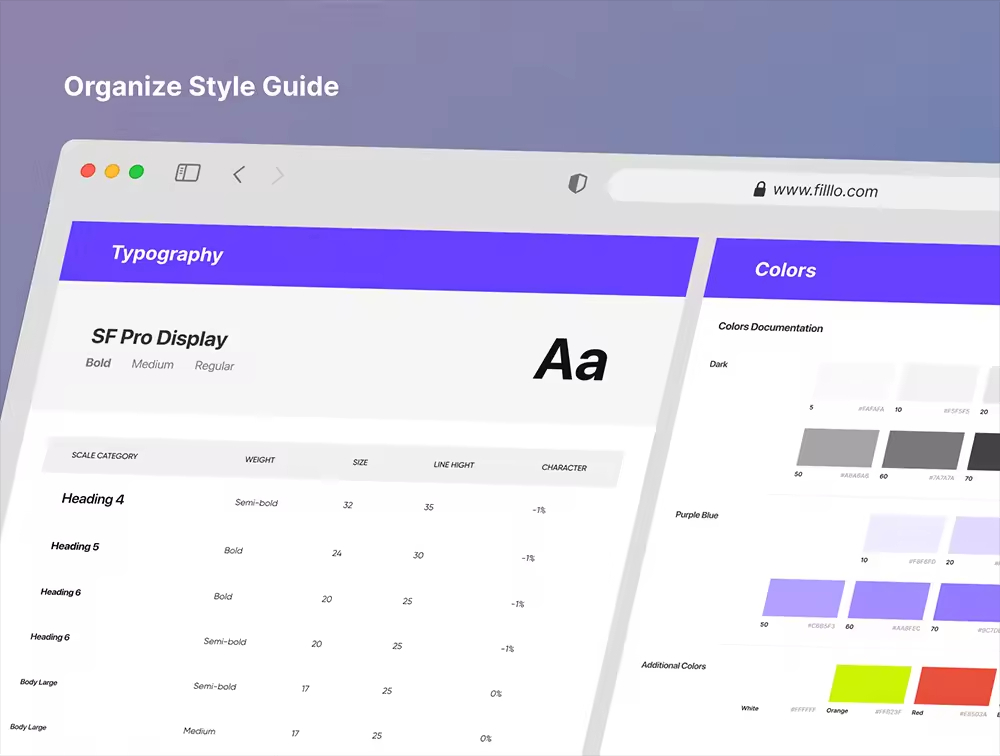Click the green maximize window button
The image size is (1000, 756).
click(x=137, y=172)
